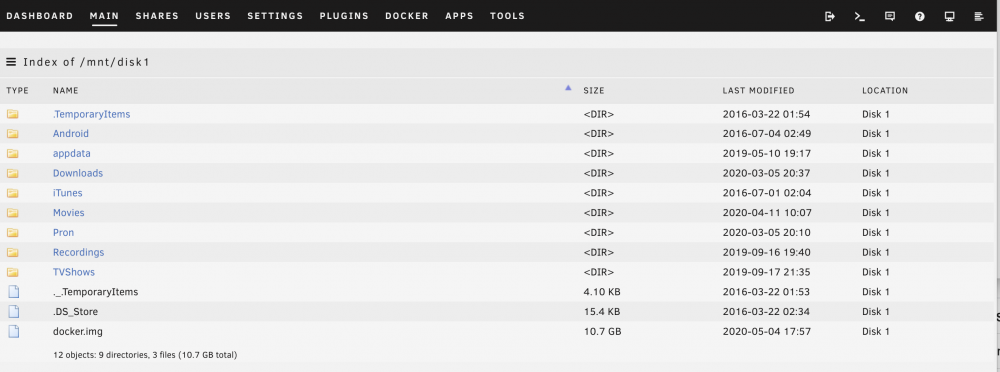Click date 2016-07-04 02:49
The image size is (1000, 372).
pyautogui.click(x=767, y=134)
